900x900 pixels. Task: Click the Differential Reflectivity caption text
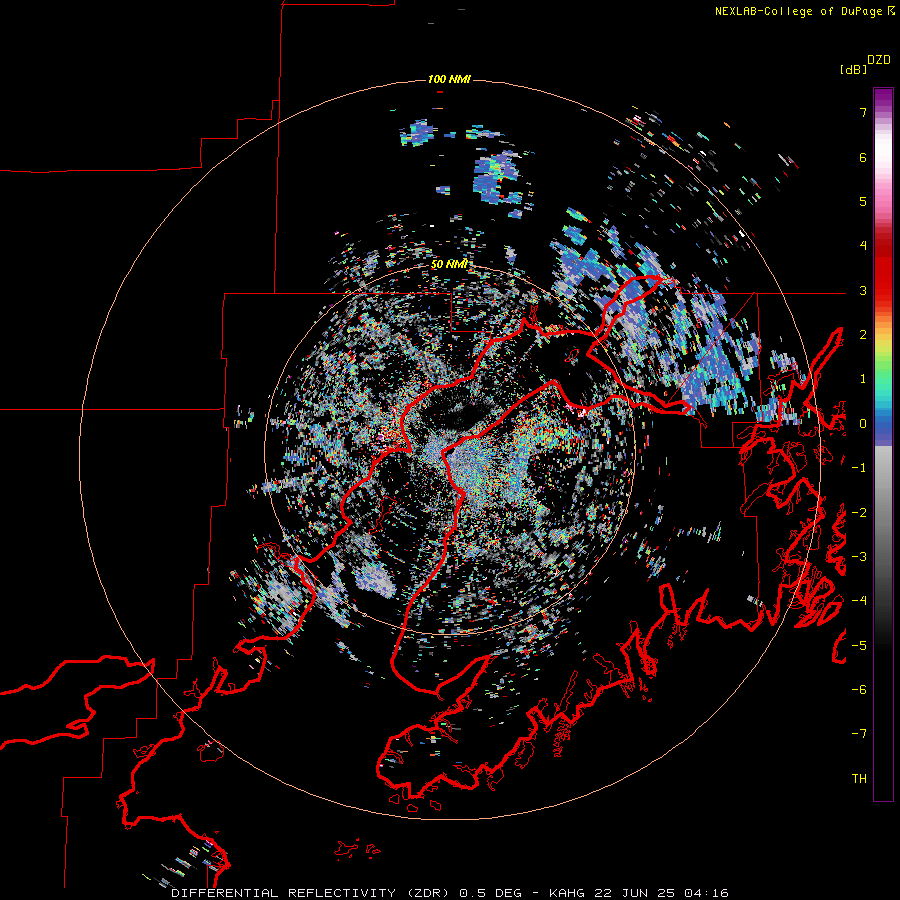[x=449, y=893]
